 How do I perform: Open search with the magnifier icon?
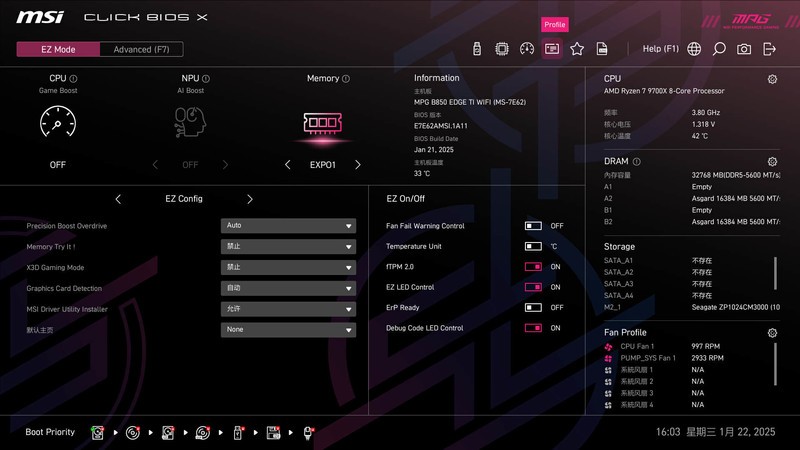tap(719, 49)
